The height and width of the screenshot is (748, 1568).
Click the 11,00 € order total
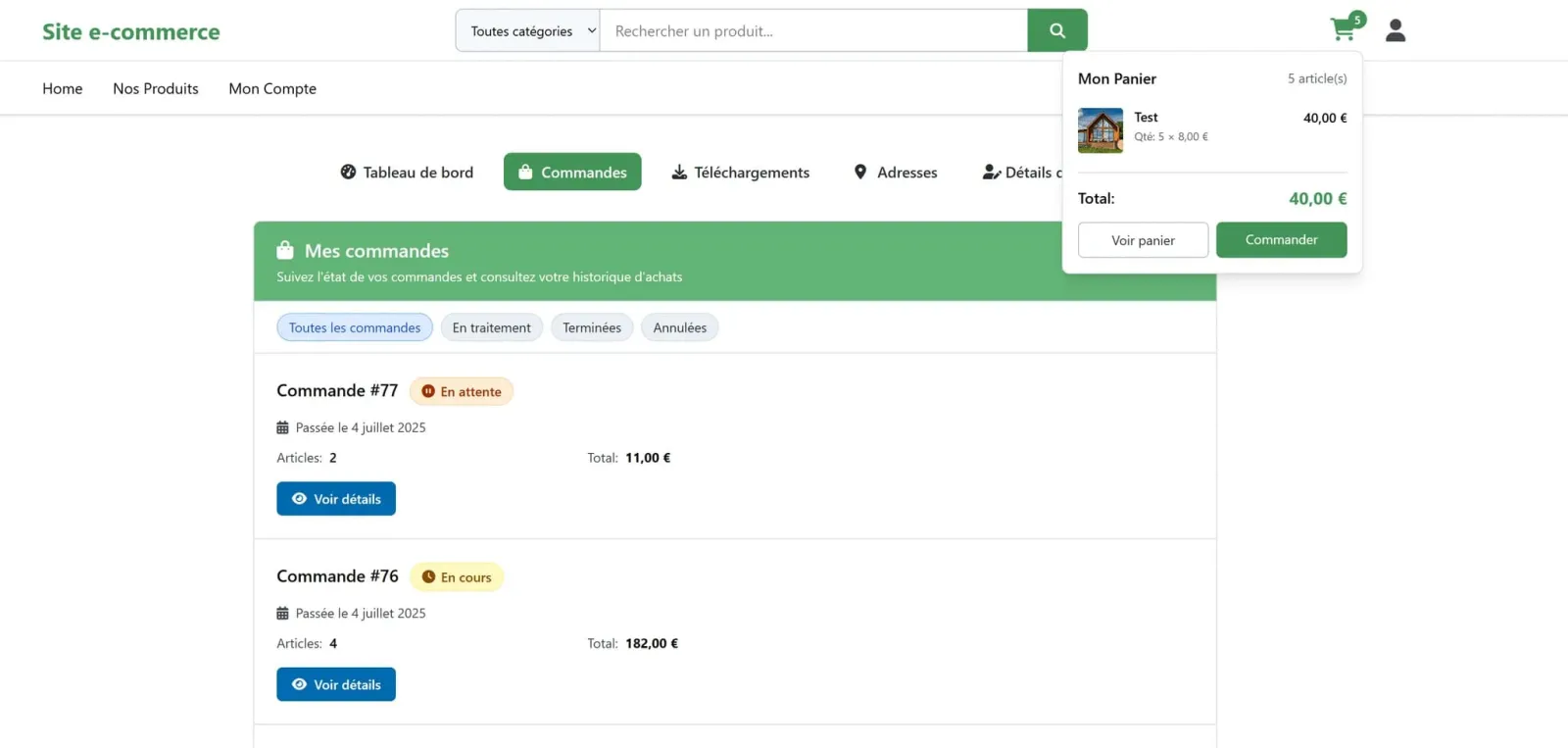coord(648,458)
